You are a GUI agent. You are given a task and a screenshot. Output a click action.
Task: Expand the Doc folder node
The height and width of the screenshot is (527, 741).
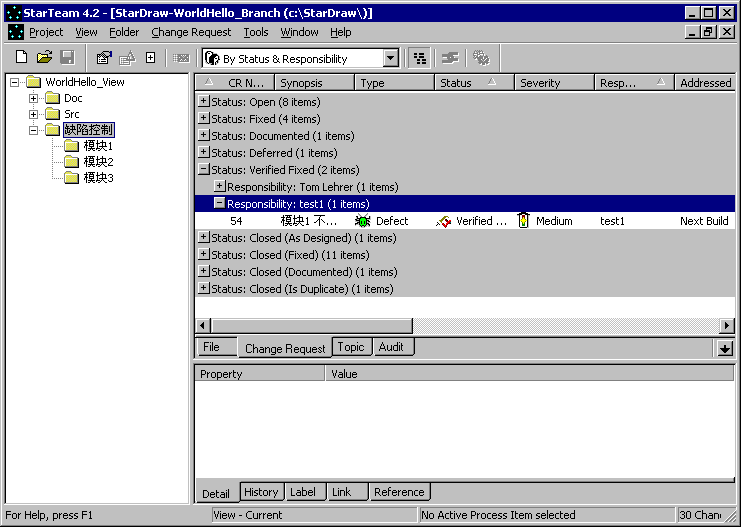33,98
